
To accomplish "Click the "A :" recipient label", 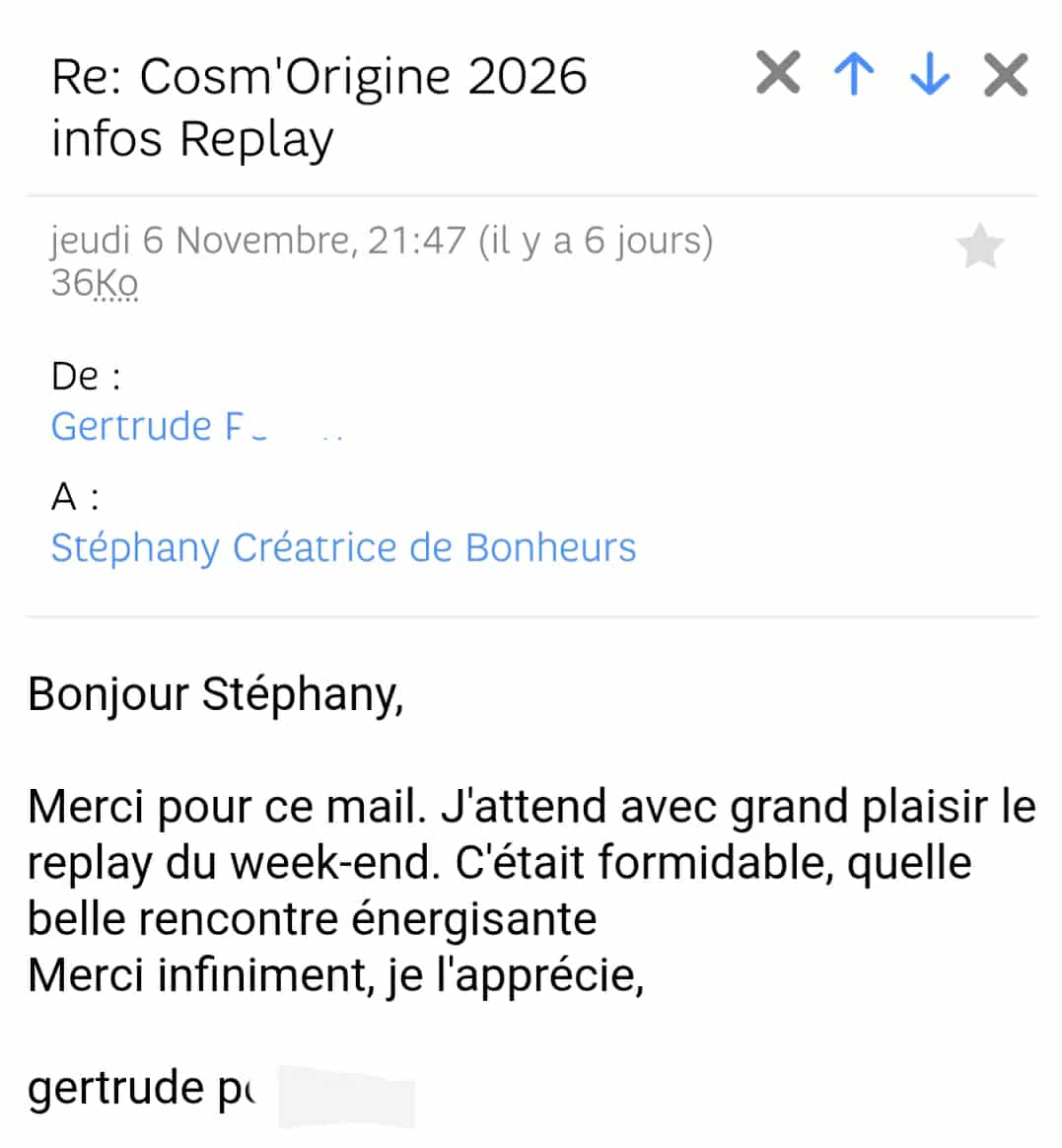I will point(75,497).
